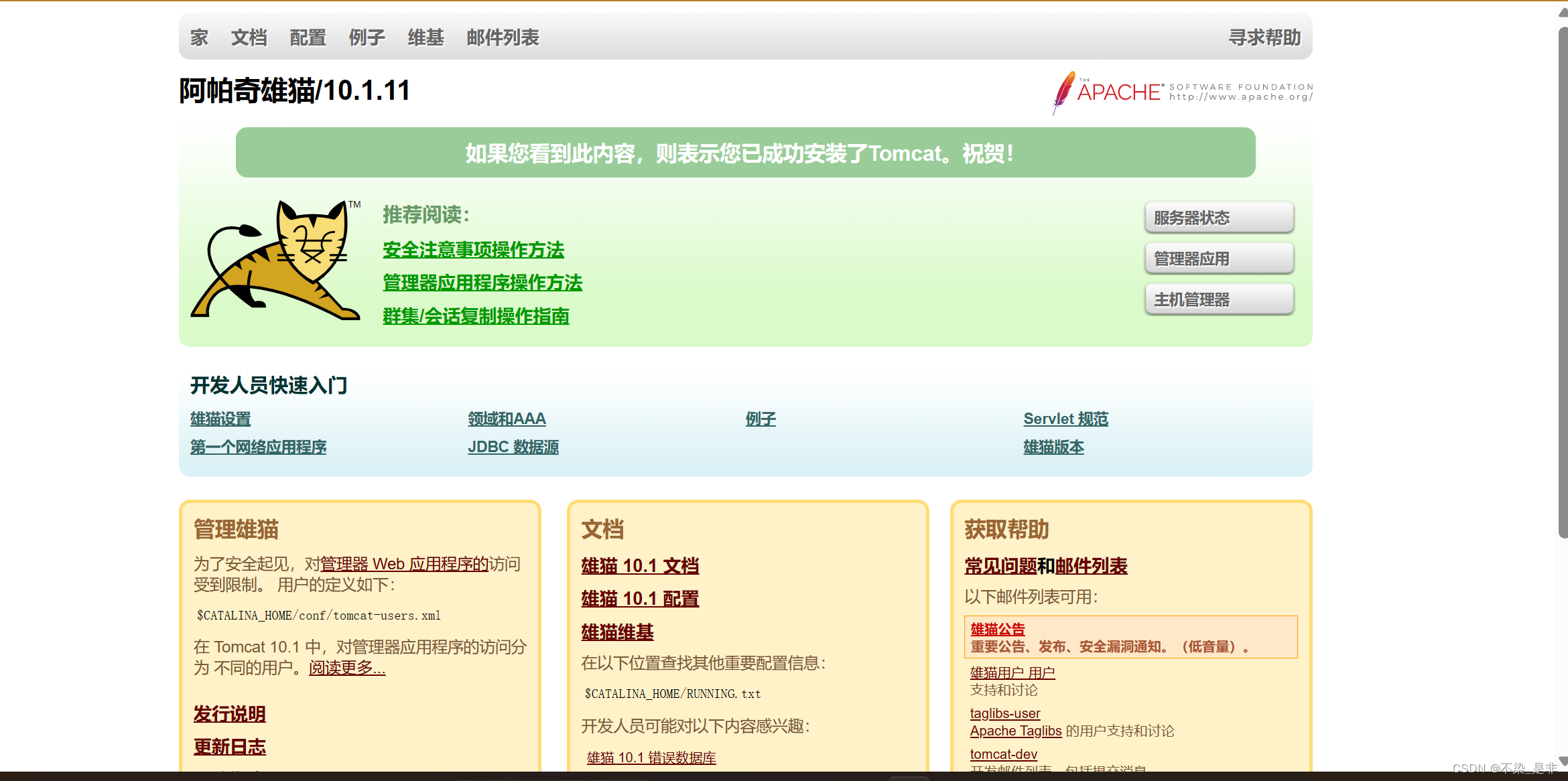The height and width of the screenshot is (781, 1568).
Task: Open the 例子 navigation item
Action: click(x=366, y=38)
